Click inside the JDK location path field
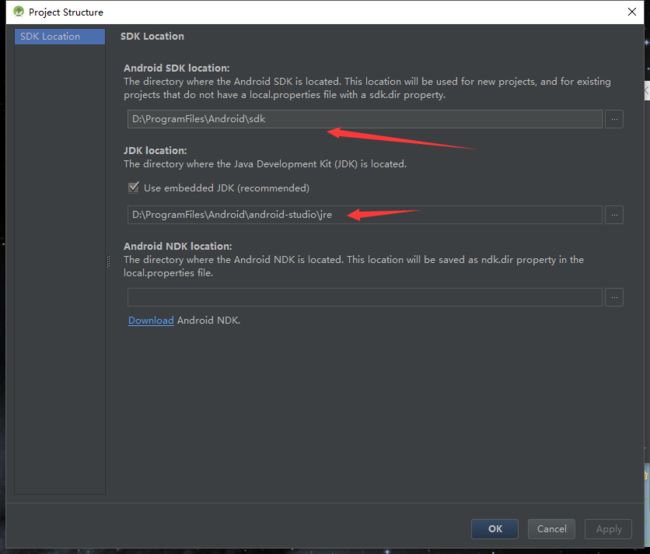The width and height of the screenshot is (650, 554). [365, 215]
